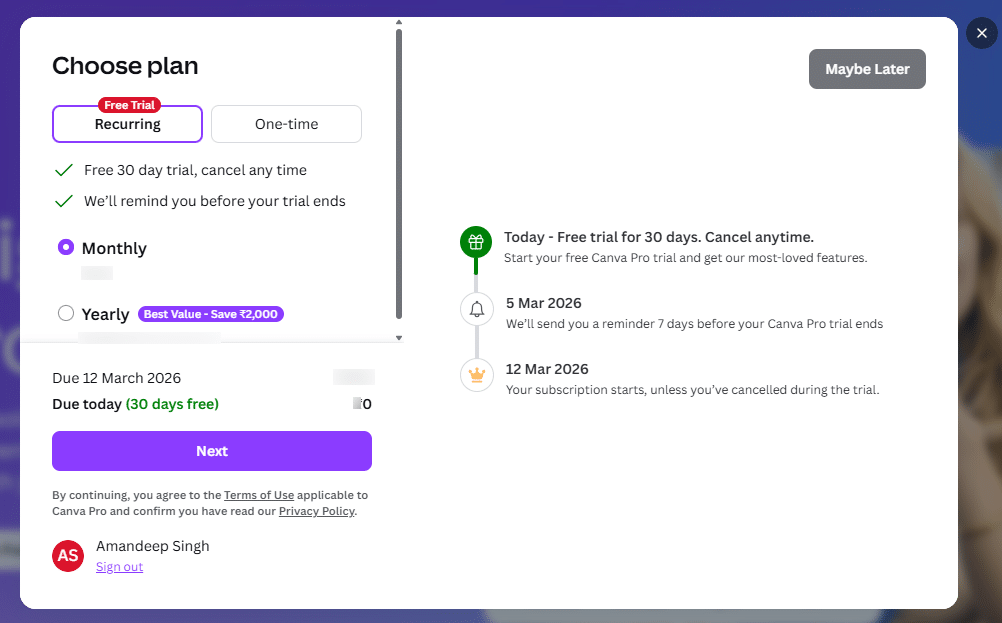Select the Monthly radio option
The width and height of the screenshot is (1002, 623).
pos(66,247)
